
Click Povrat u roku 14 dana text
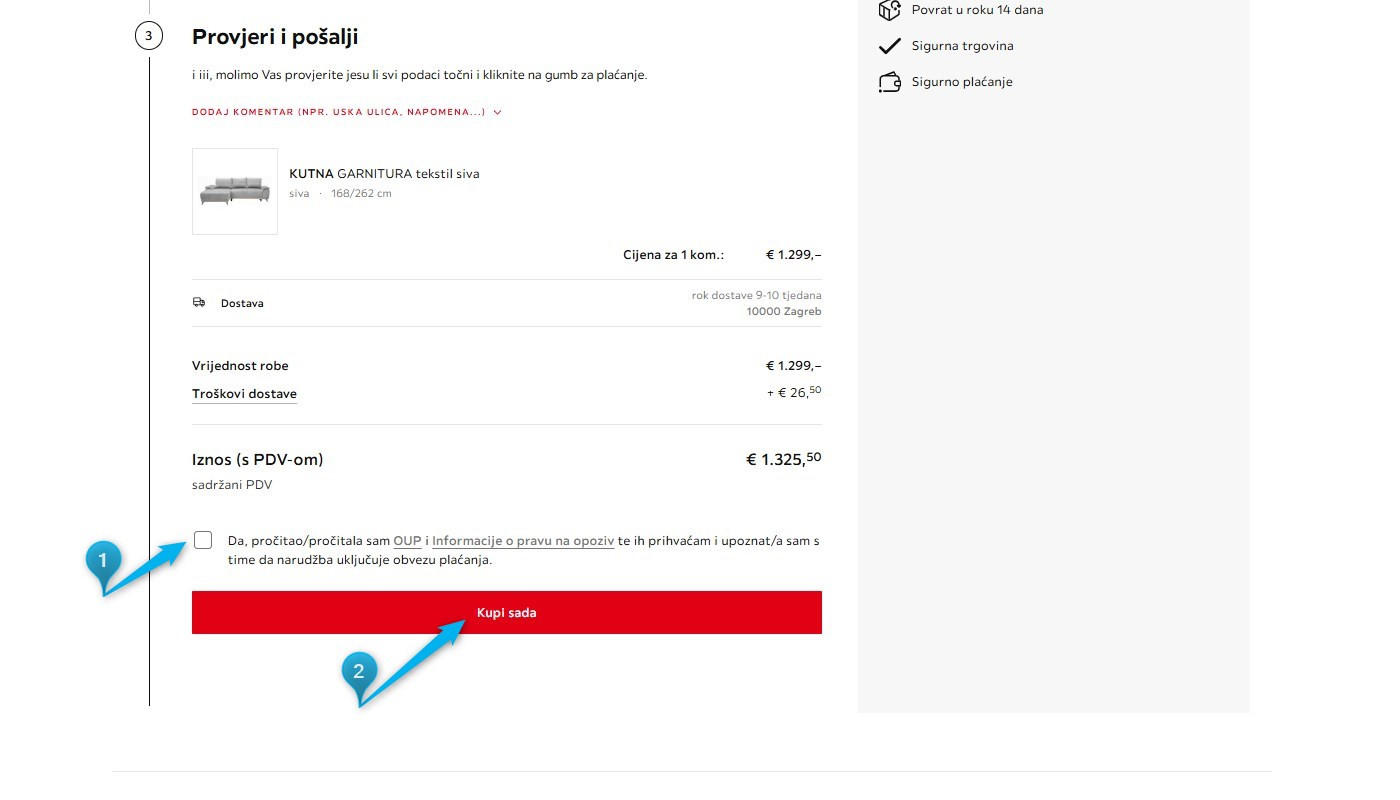pos(977,10)
